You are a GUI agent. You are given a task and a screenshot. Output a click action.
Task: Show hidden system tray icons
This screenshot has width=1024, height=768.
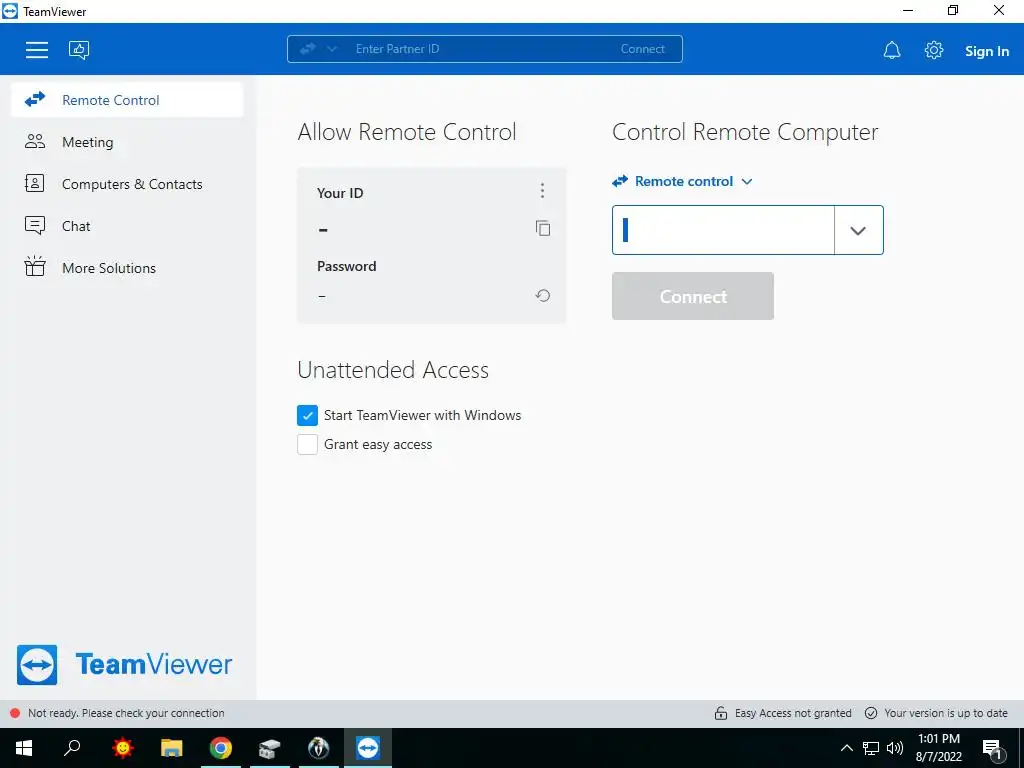point(846,748)
